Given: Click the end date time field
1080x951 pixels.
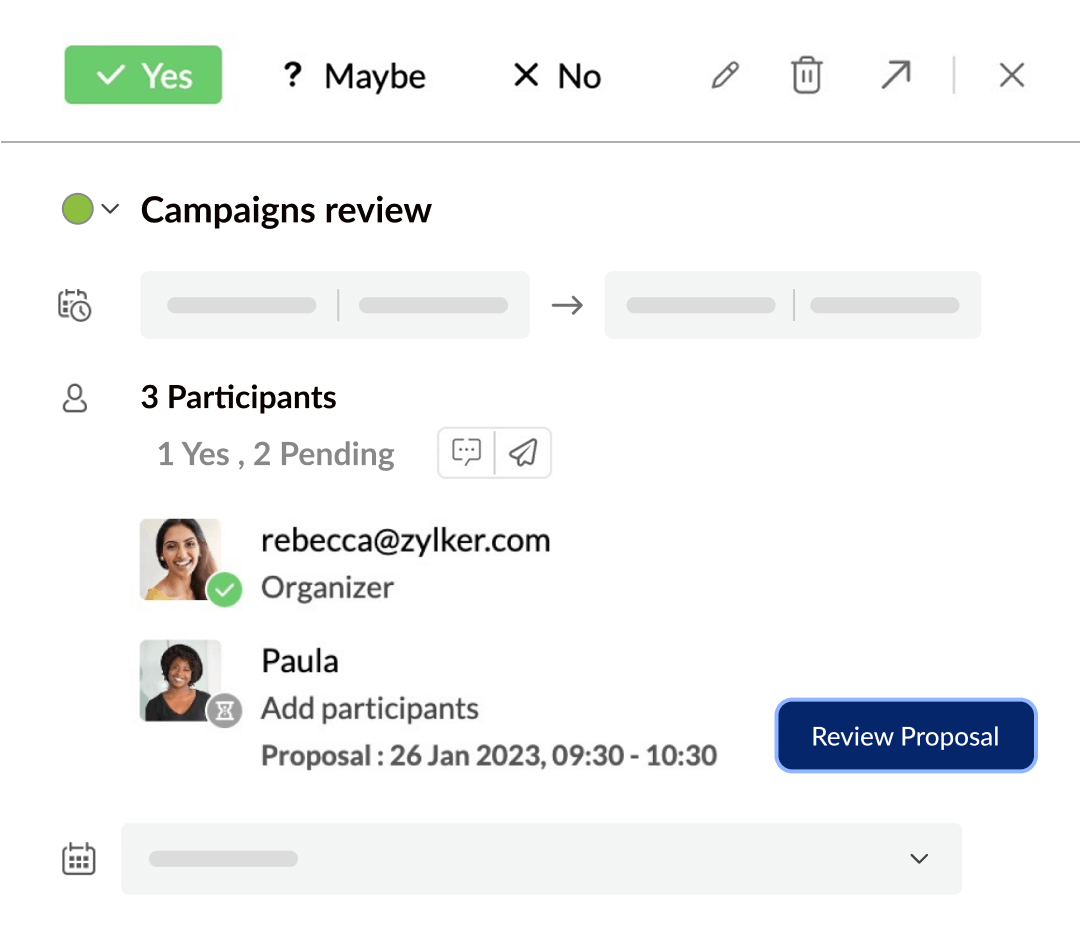Looking at the screenshot, I should [x=792, y=305].
